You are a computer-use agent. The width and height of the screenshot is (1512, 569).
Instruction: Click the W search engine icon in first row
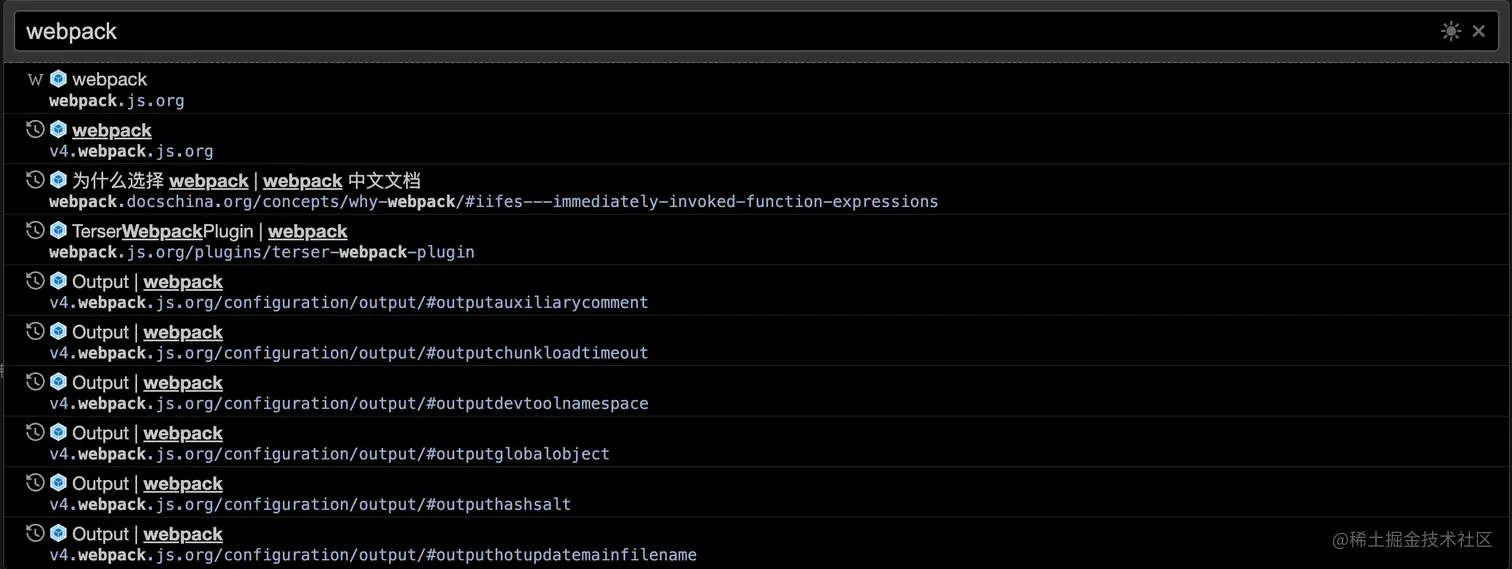[x=35, y=79]
